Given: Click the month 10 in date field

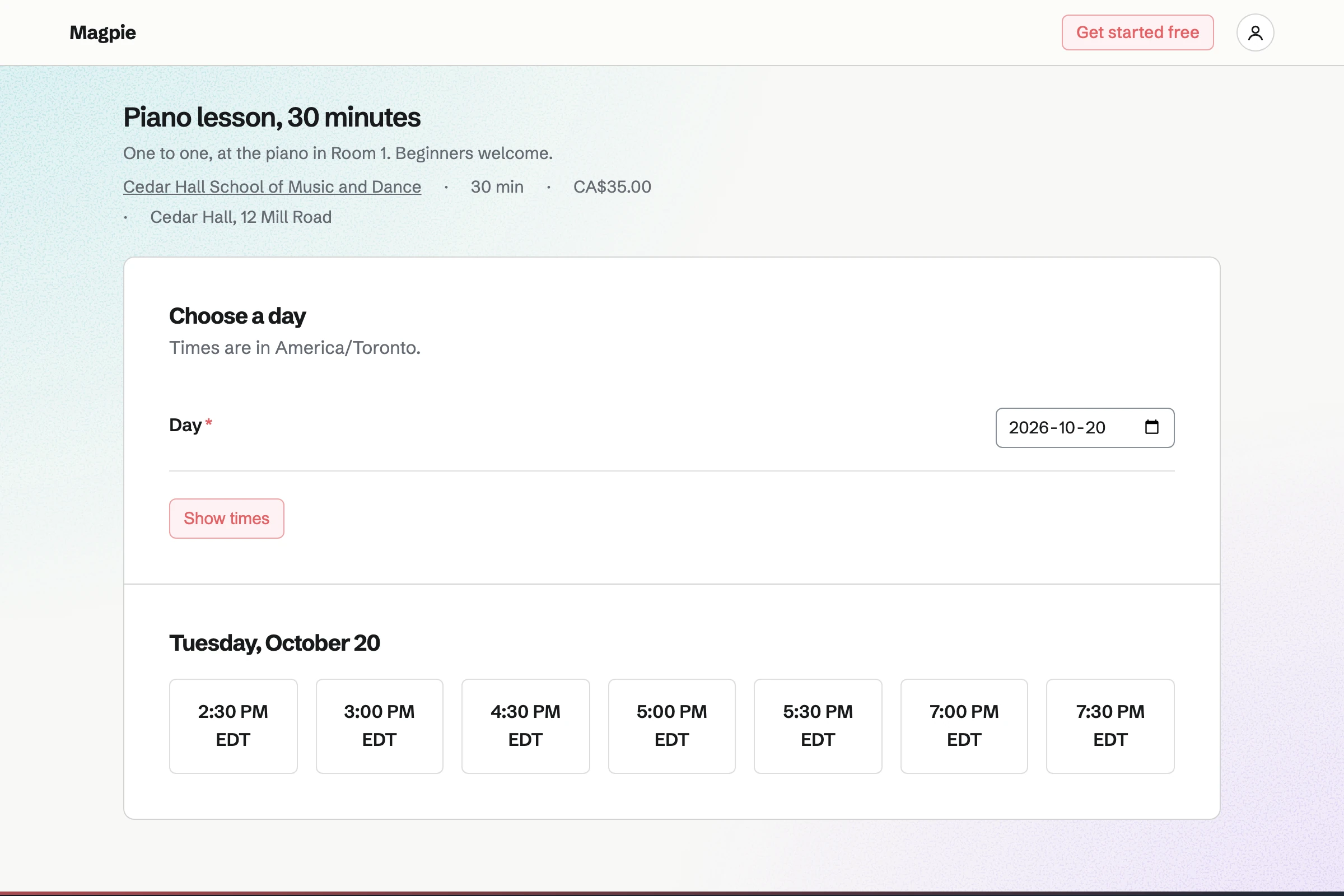Looking at the screenshot, I should (1067, 427).
